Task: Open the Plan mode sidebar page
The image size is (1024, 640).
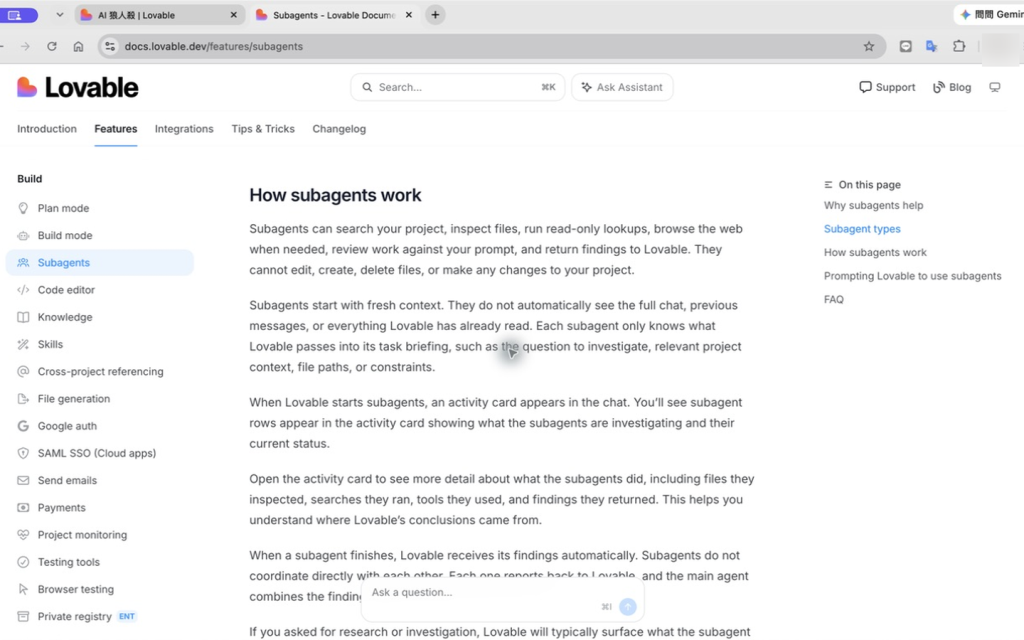Action: (63, 208)
